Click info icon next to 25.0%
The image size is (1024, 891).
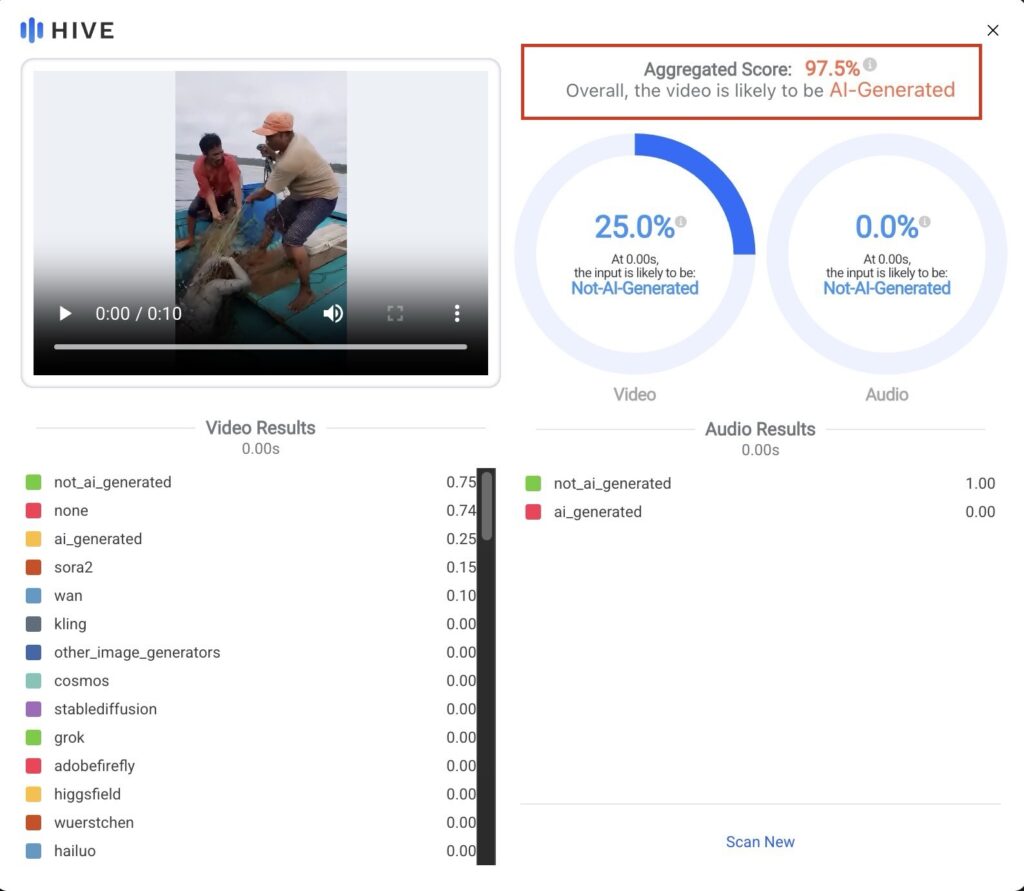(681, 221)
